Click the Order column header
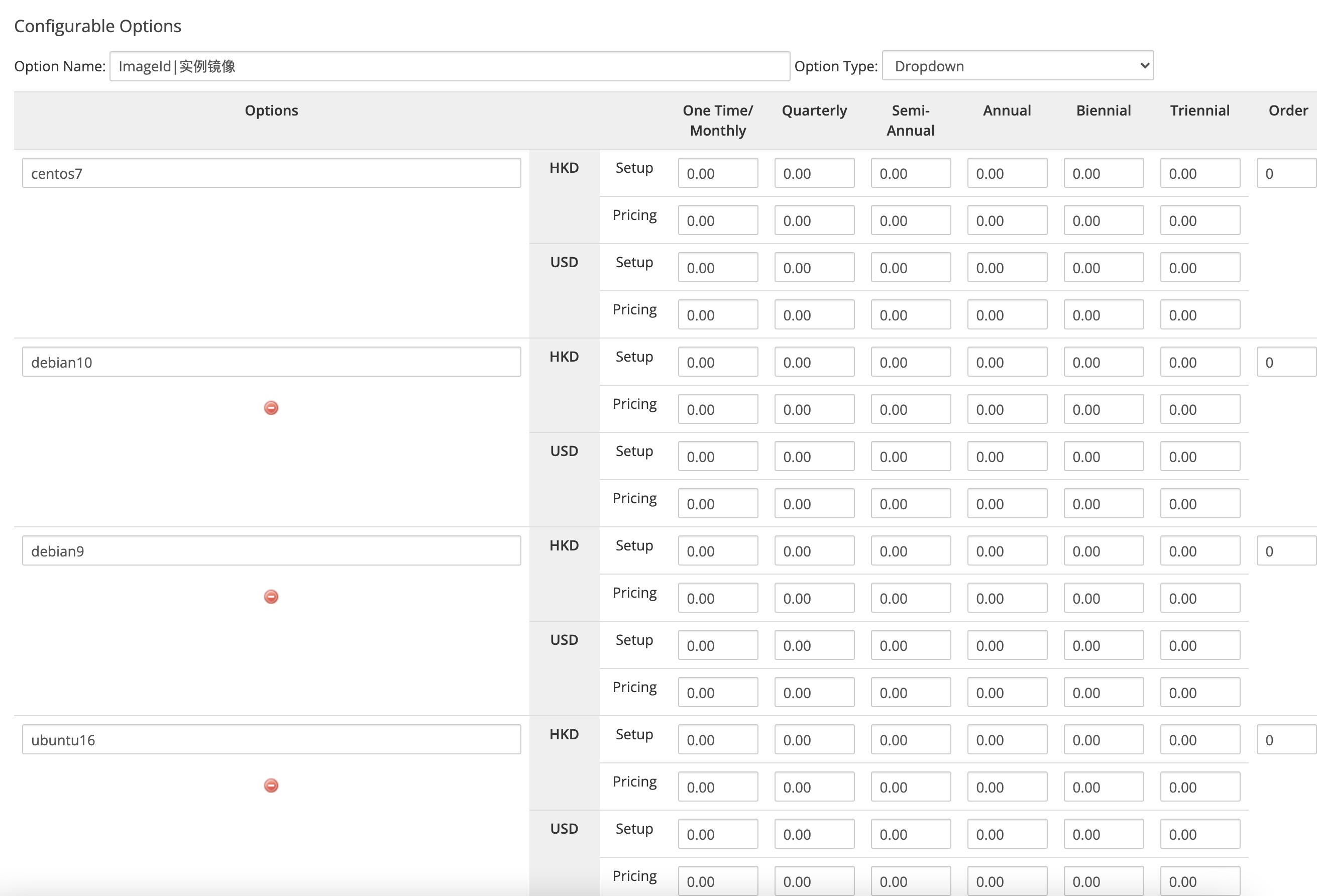The height and width of the screenshot is (896, 1317). point(1288,110)
